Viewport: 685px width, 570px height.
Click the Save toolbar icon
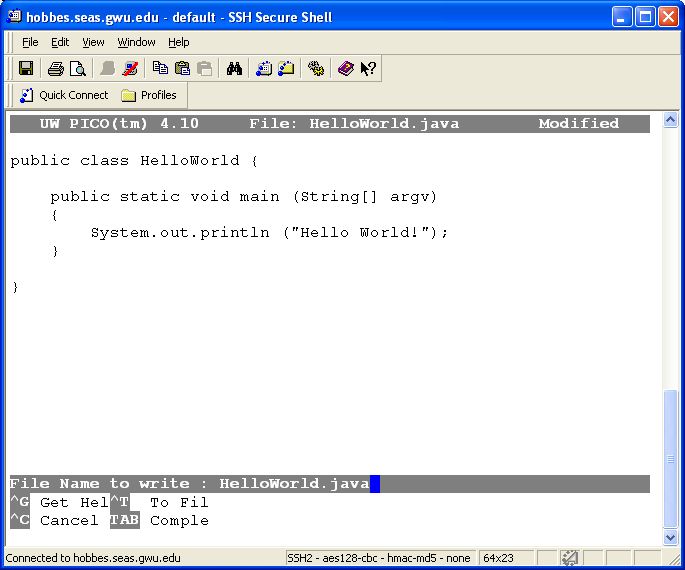tap(26, 69)
